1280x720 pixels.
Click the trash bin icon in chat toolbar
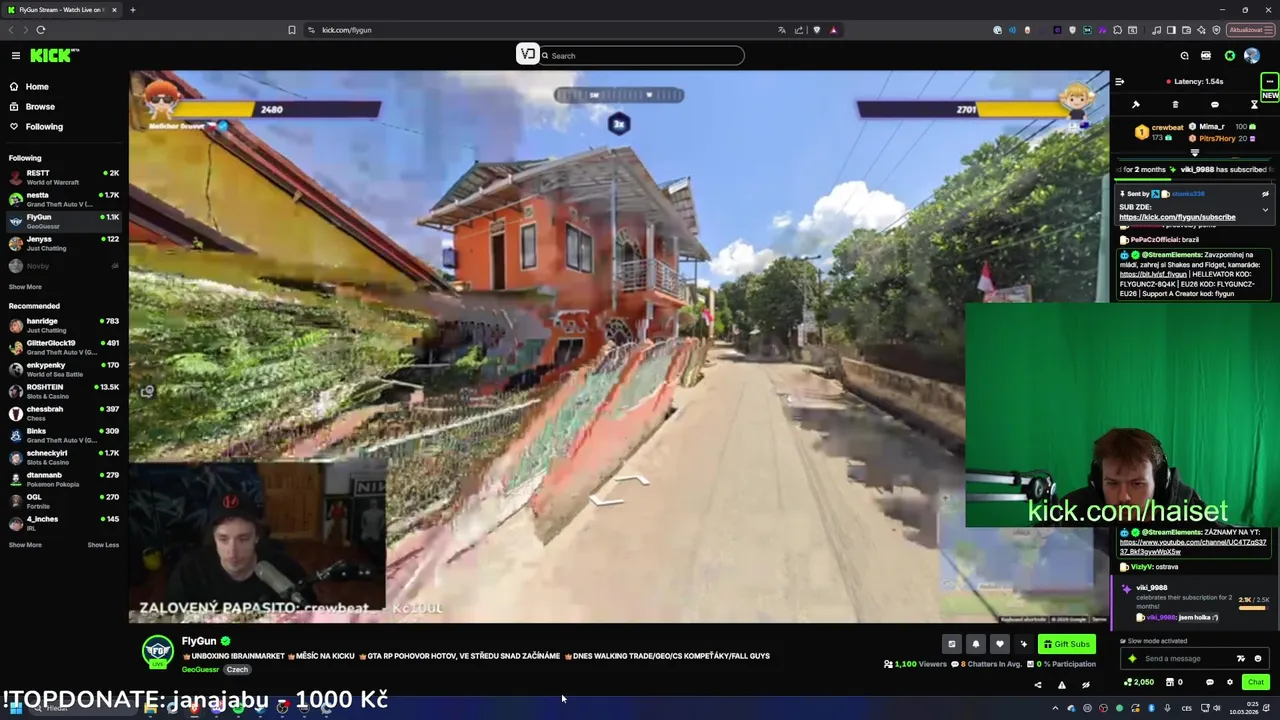pyautogui.click(x=1175, y=104)
